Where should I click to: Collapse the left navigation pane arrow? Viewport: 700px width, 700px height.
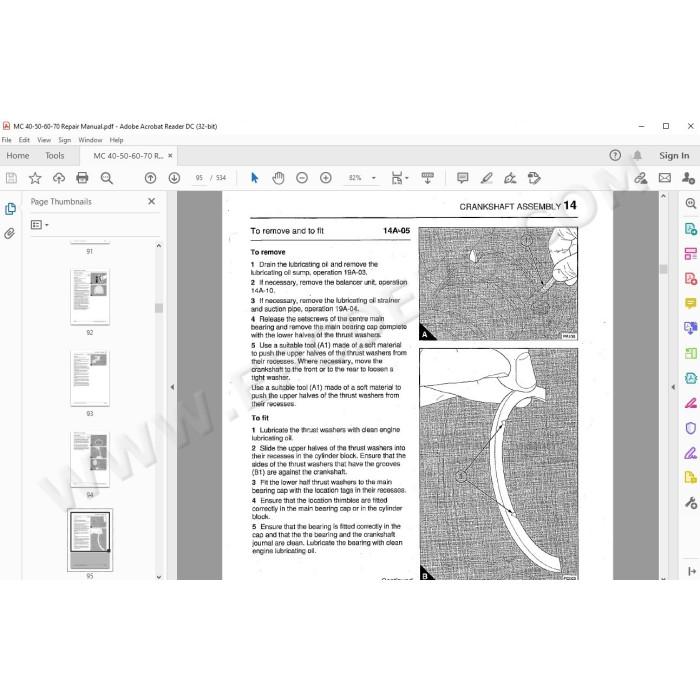pos(172,387)
